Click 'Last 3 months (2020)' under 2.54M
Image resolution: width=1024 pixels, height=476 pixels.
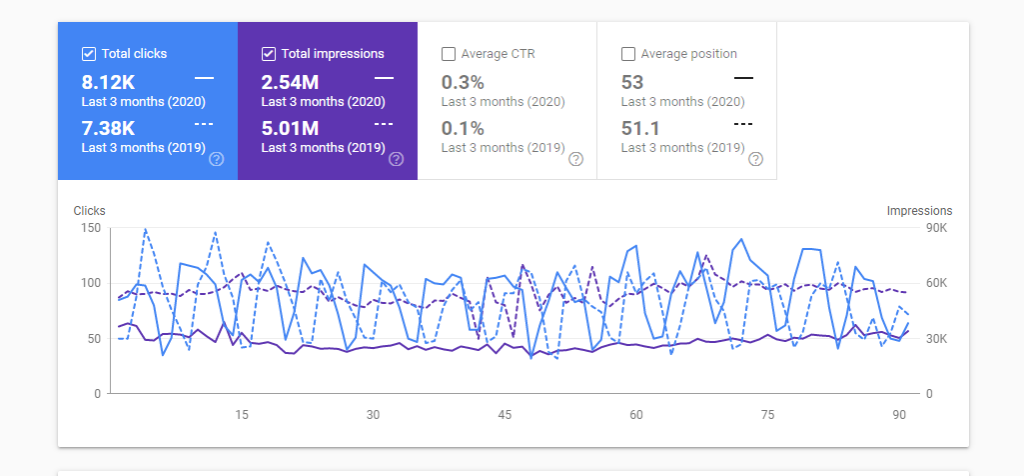323,103
